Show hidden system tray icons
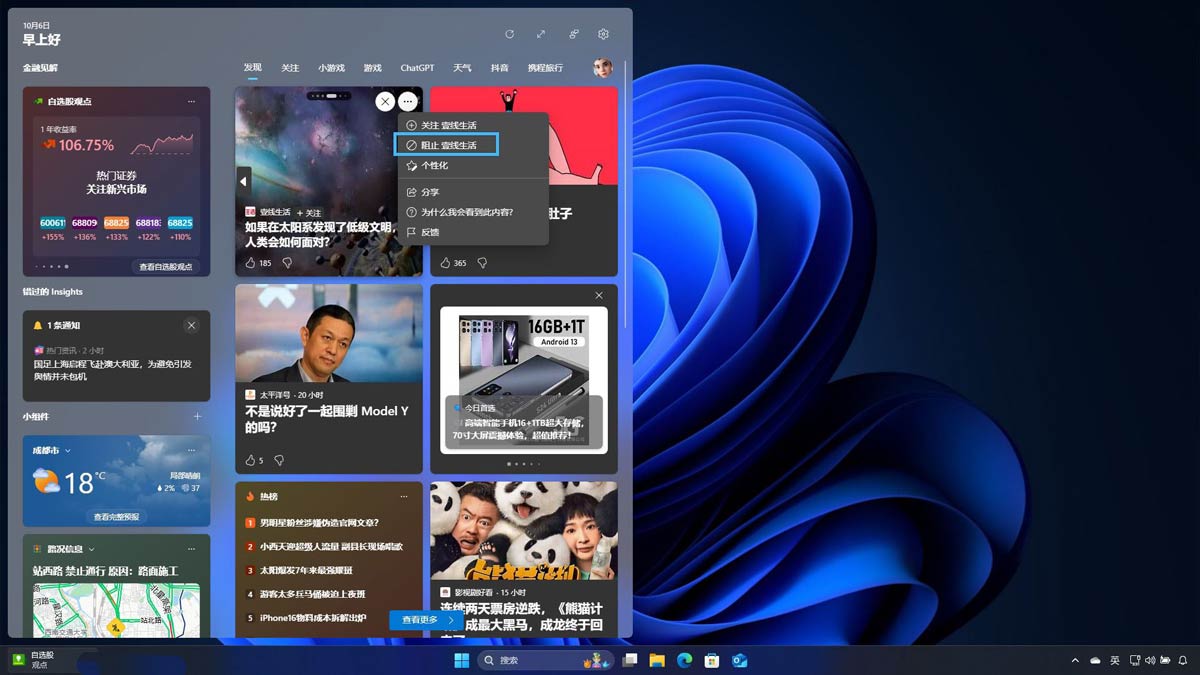1200x675 pixels. [x=1075, y=660]
